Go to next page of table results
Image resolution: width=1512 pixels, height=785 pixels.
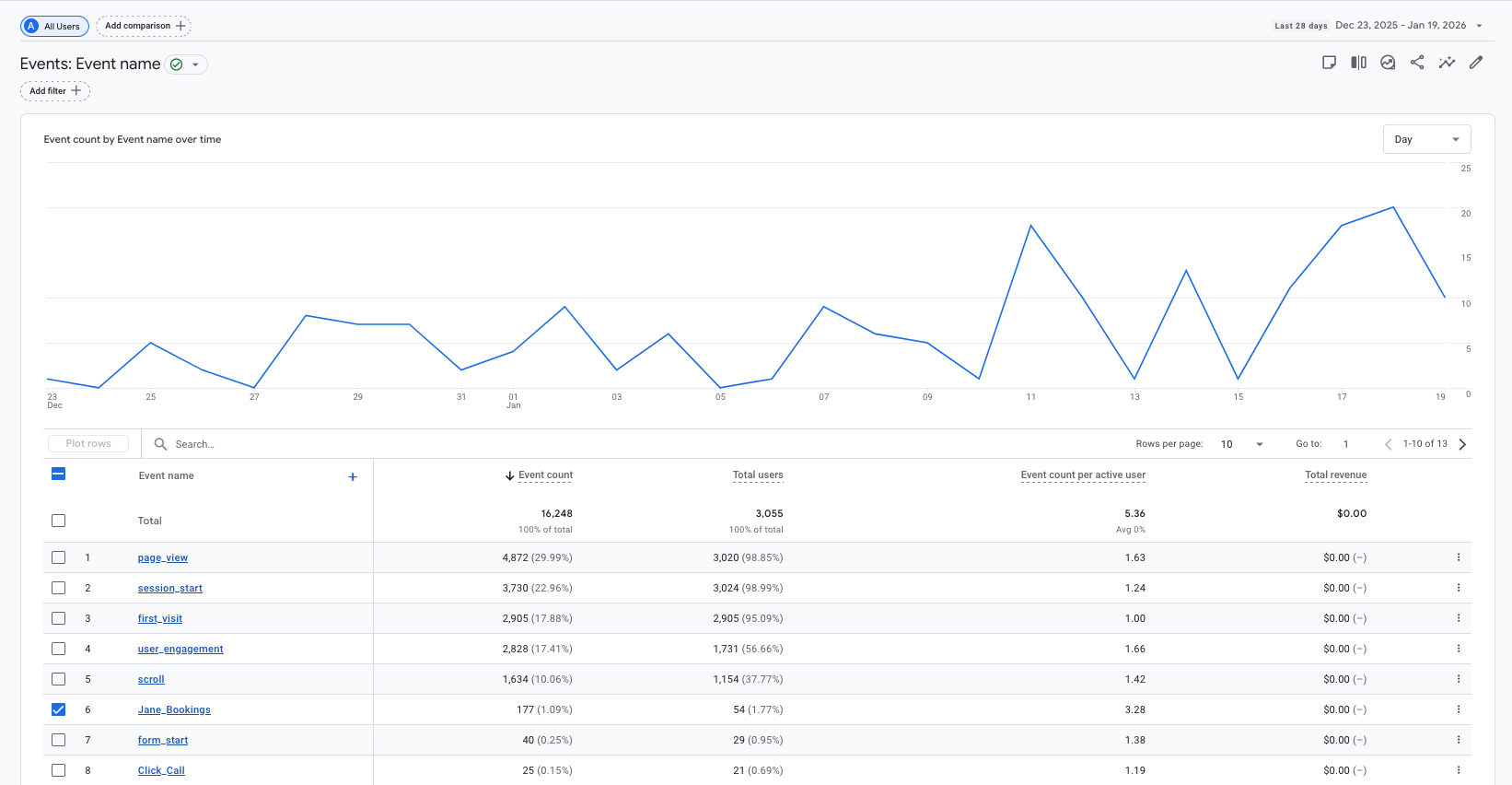pyautogui.click(x=1462, y=444)
